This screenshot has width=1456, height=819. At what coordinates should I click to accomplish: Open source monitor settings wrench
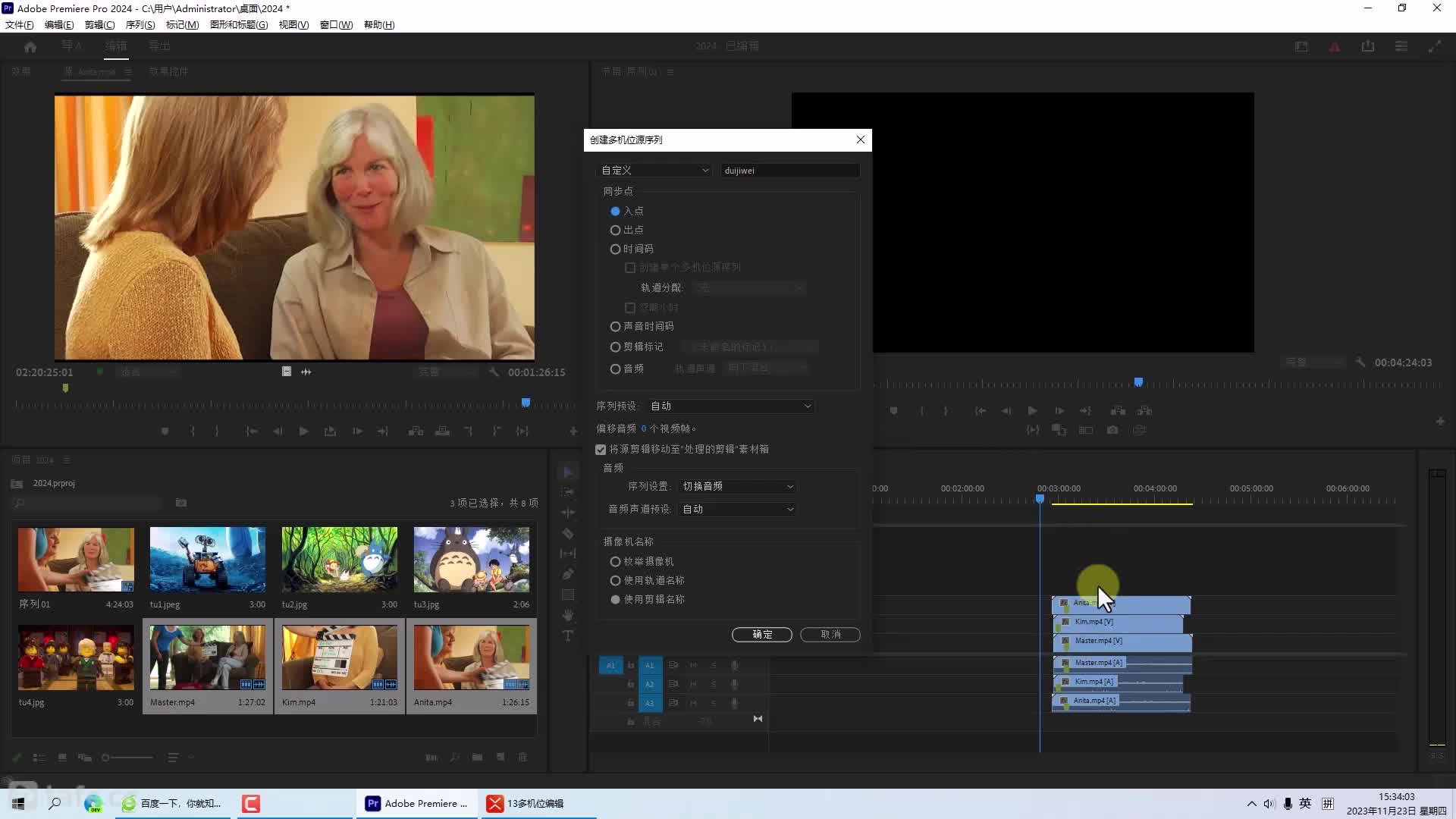click(x=494, y=372)
